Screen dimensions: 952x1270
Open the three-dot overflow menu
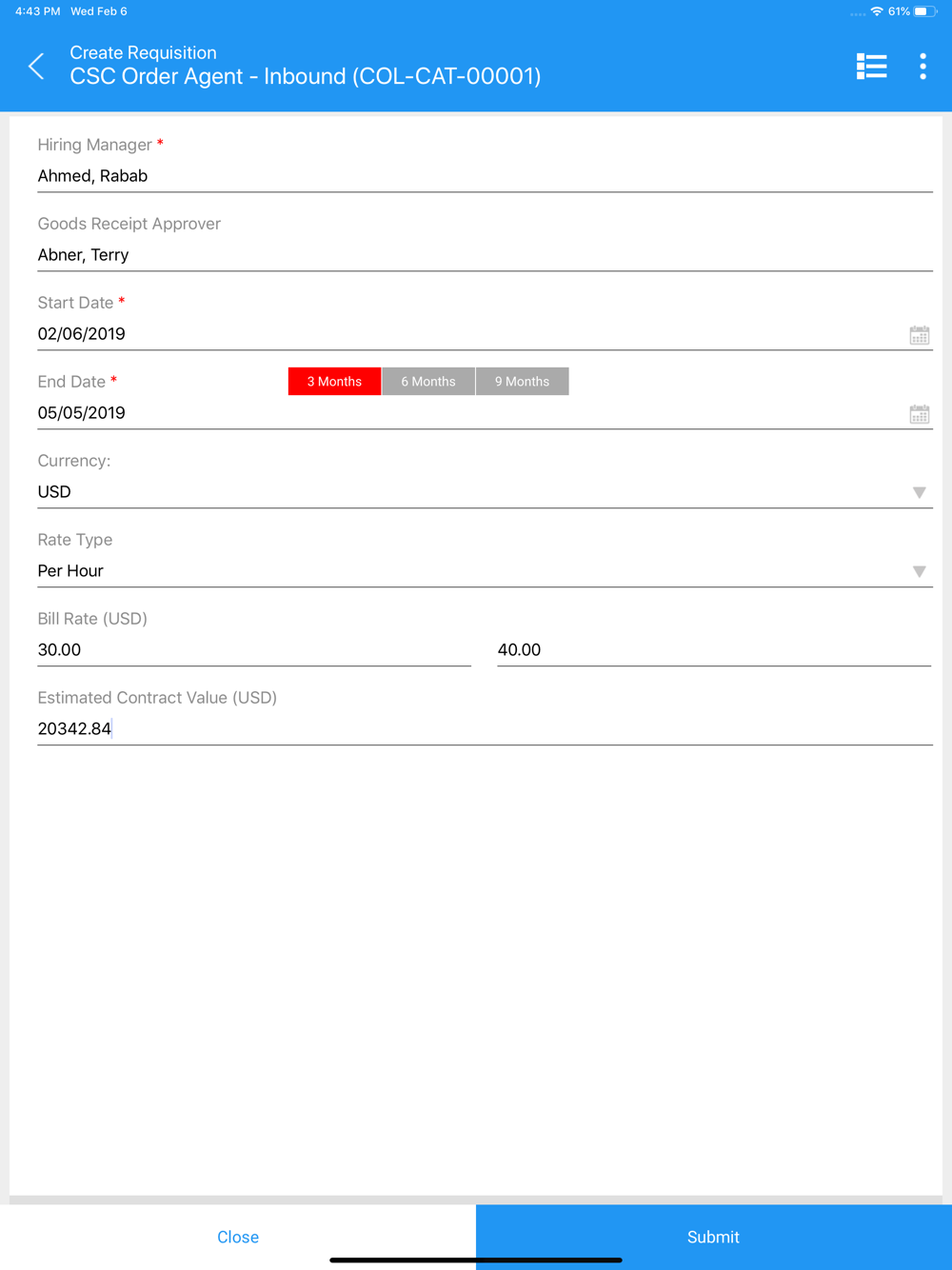(922, 66)
